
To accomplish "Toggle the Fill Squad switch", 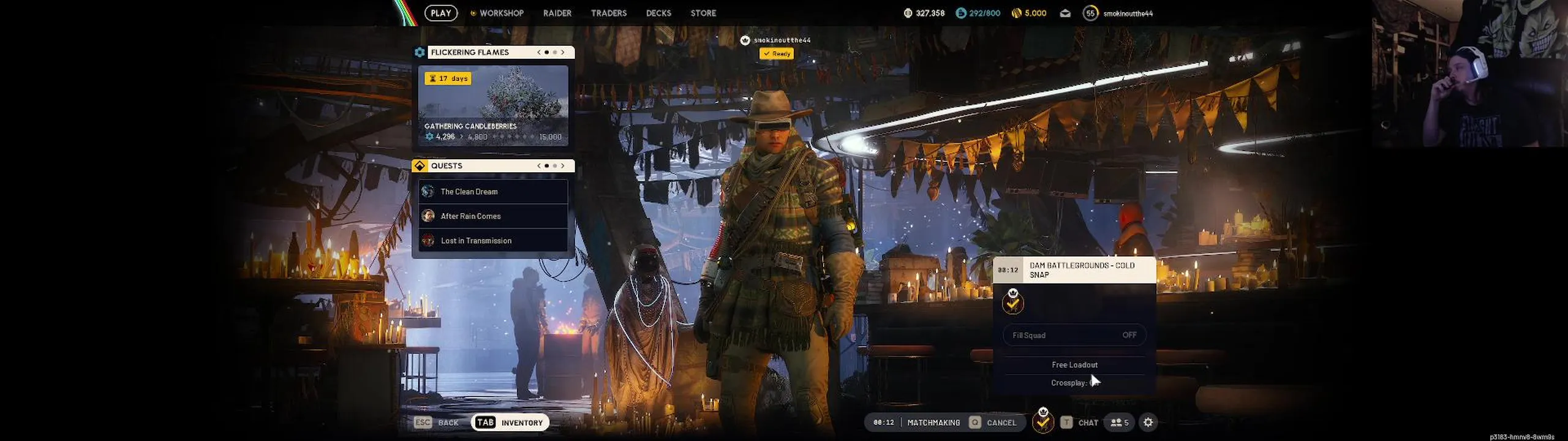I will [x=1074, y=335].
